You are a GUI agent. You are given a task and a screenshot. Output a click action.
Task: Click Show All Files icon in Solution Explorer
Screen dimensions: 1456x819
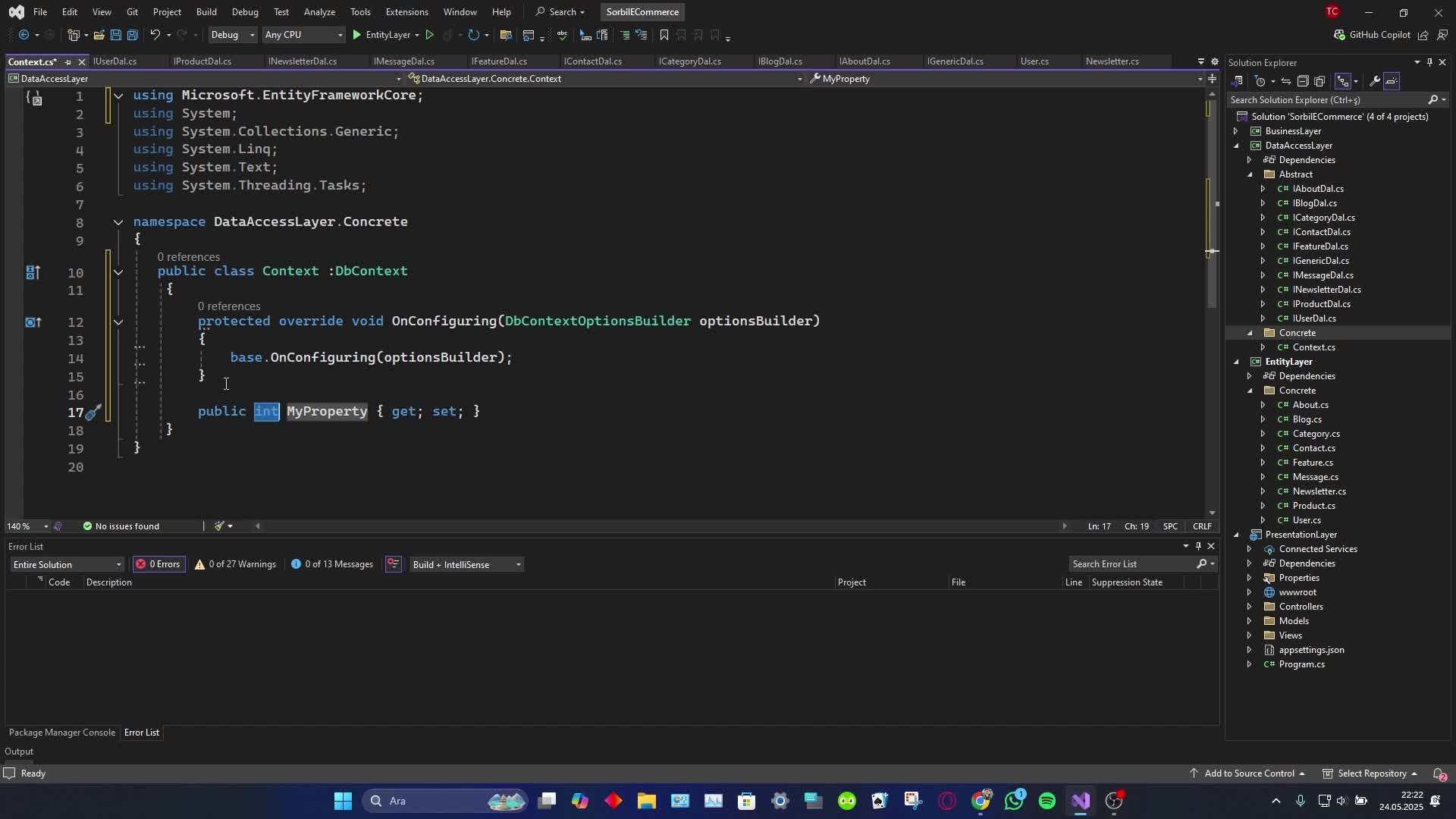[x=1319, y=81]
